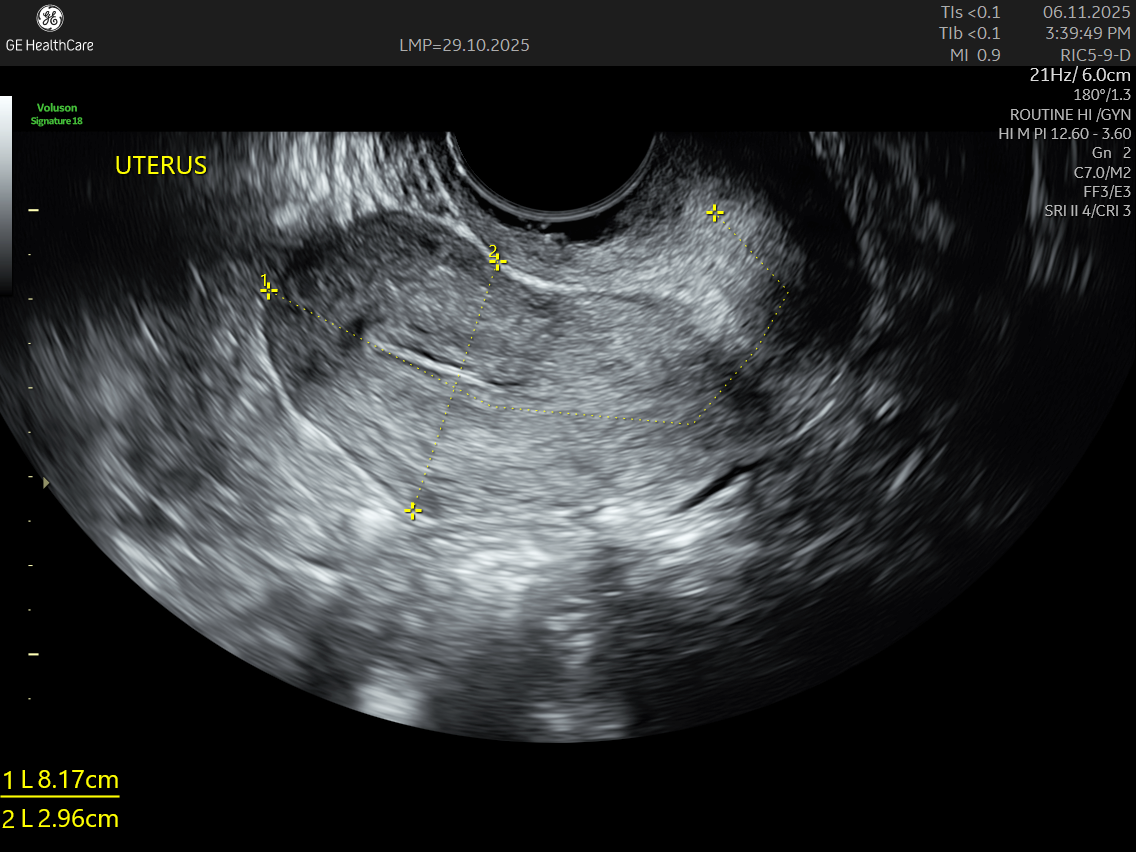Select caliper 2 top cross marker
The width and height of the screenshot is (1136, 852).
497,262
